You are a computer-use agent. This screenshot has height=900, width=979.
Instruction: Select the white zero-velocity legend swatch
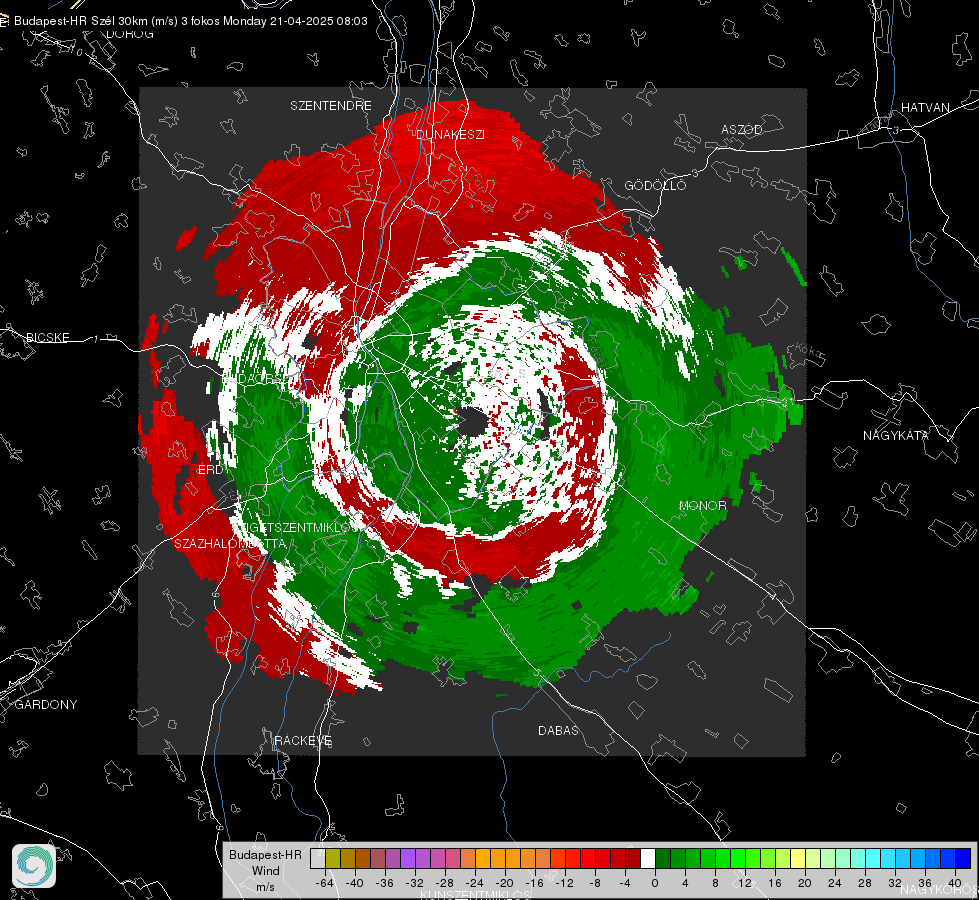(x=648, y=859)
